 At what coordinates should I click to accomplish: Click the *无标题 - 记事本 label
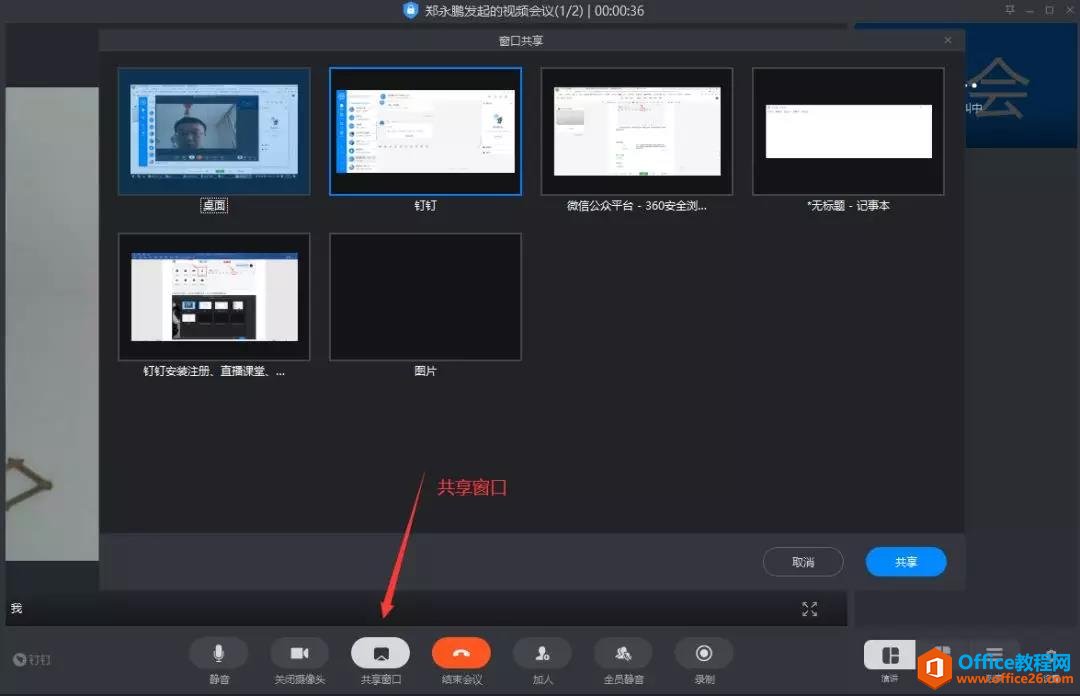(x=849, y=205)
